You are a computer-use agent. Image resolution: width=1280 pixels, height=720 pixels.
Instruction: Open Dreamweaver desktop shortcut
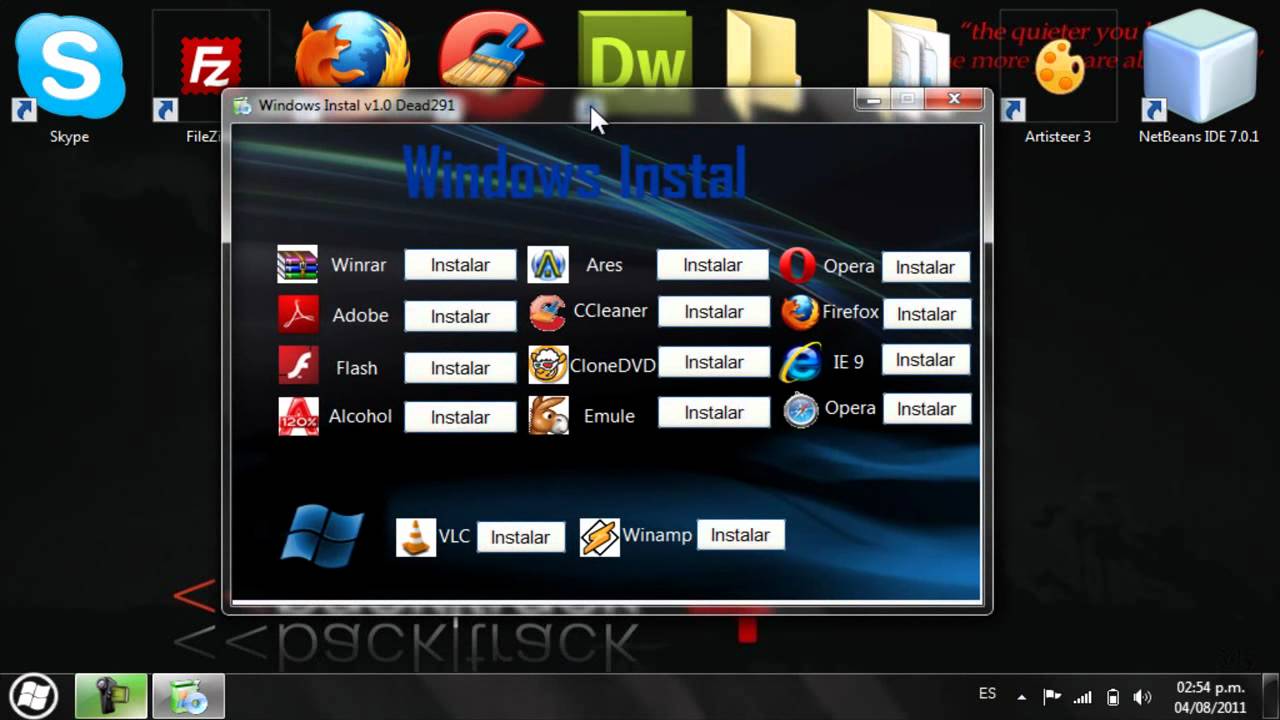(634, 52)
